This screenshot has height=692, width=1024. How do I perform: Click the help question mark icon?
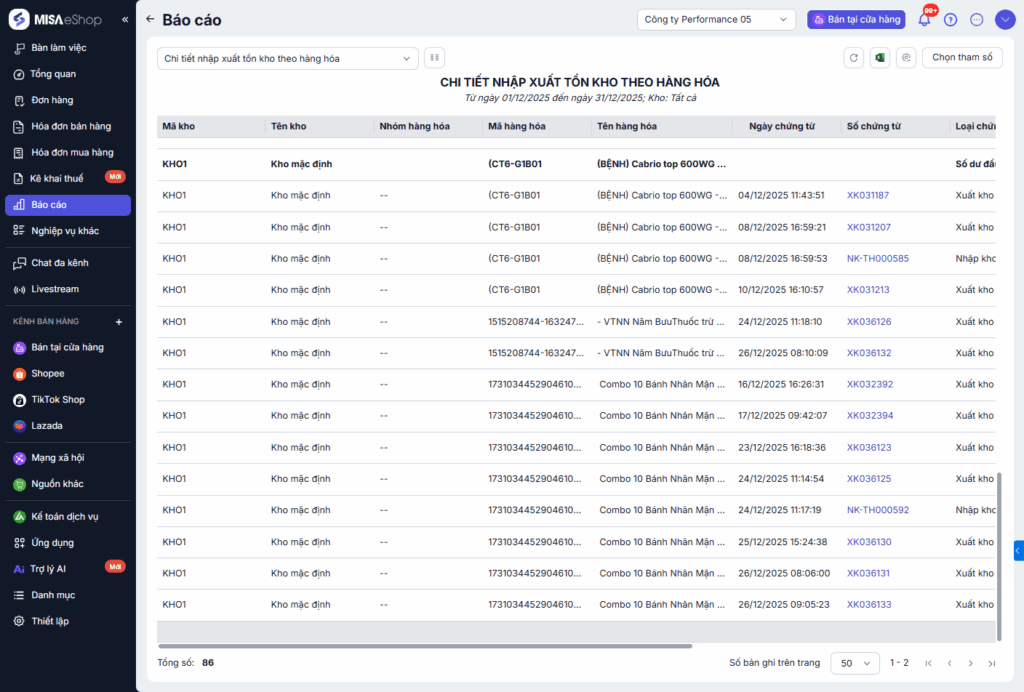pos(950,19)
